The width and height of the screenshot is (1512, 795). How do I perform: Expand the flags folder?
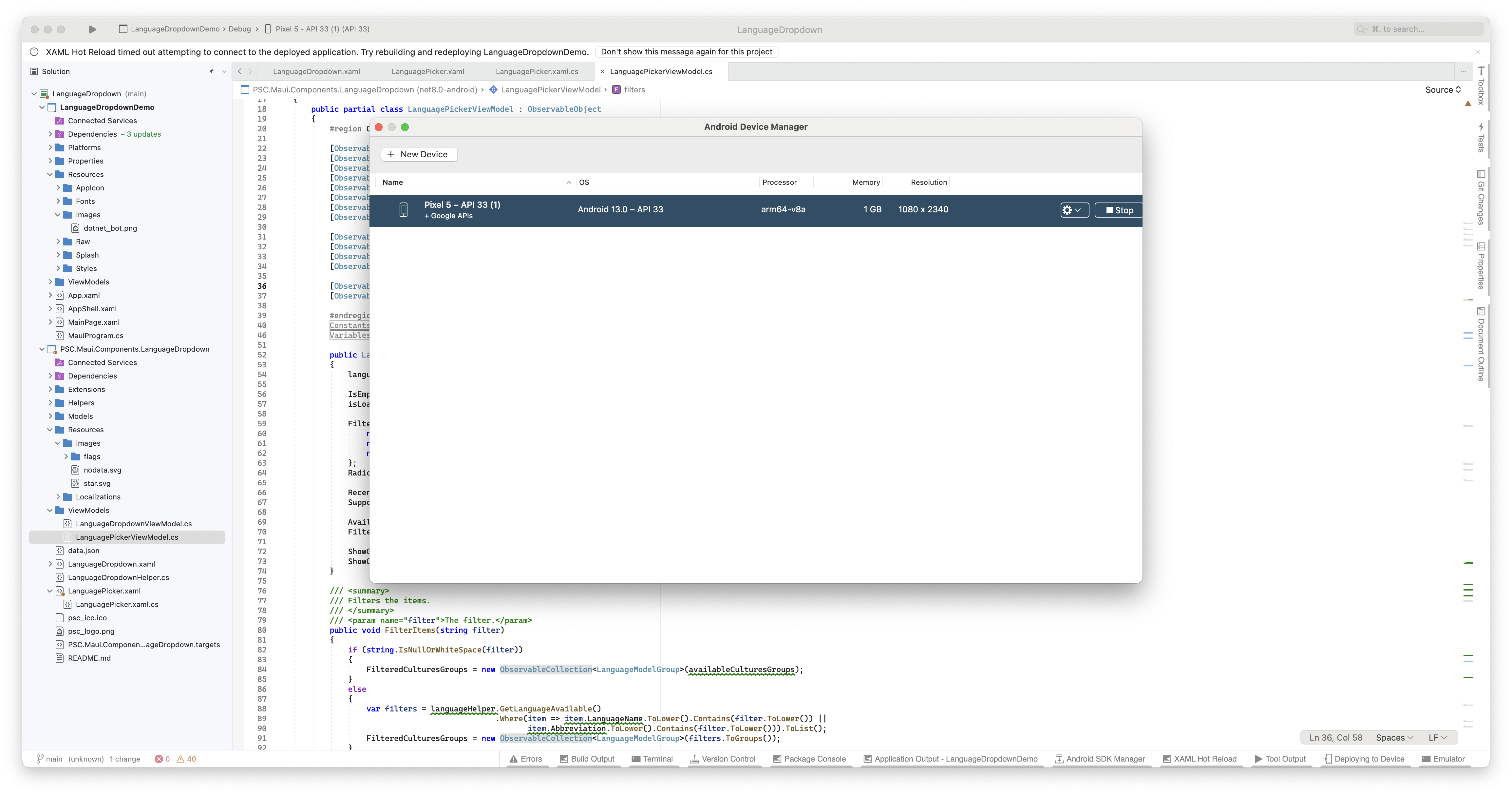pos(66,457)
